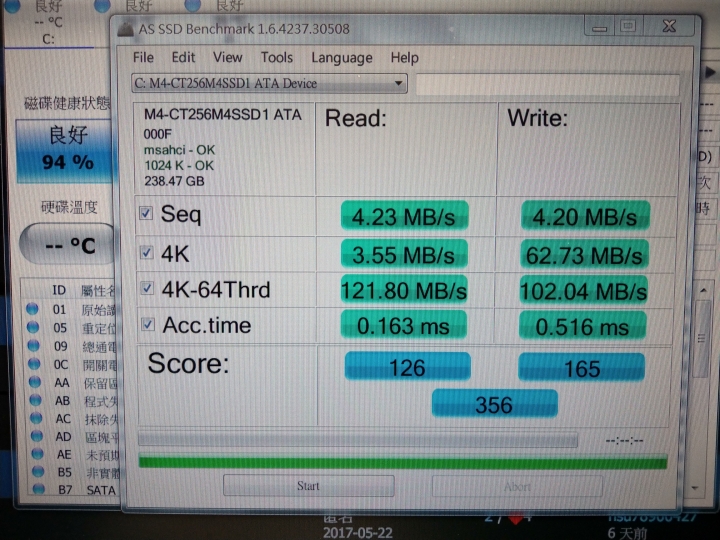Click the gray test progress bar
720x540 pixels.
(358, 439)
